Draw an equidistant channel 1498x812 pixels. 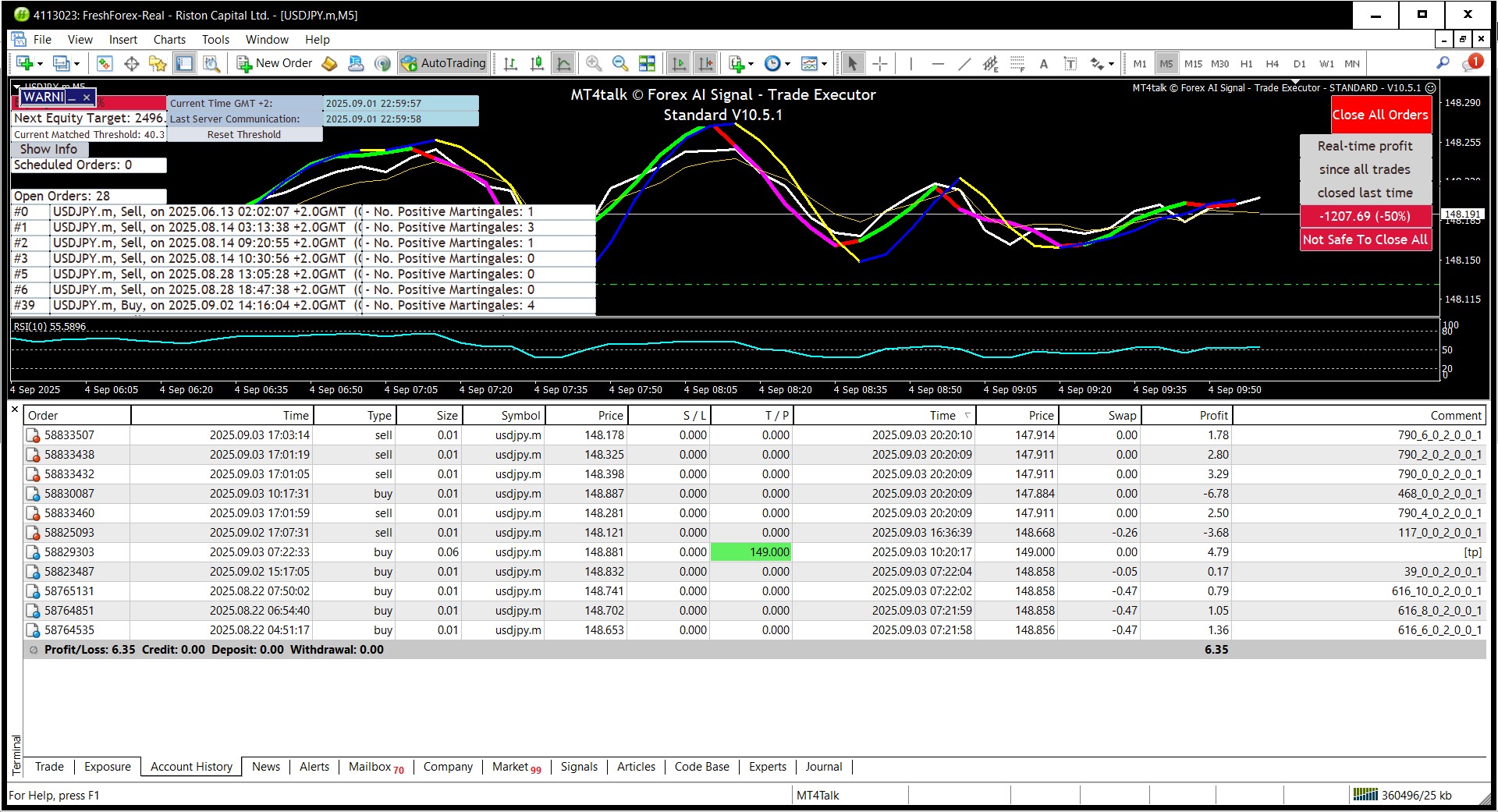991,64
